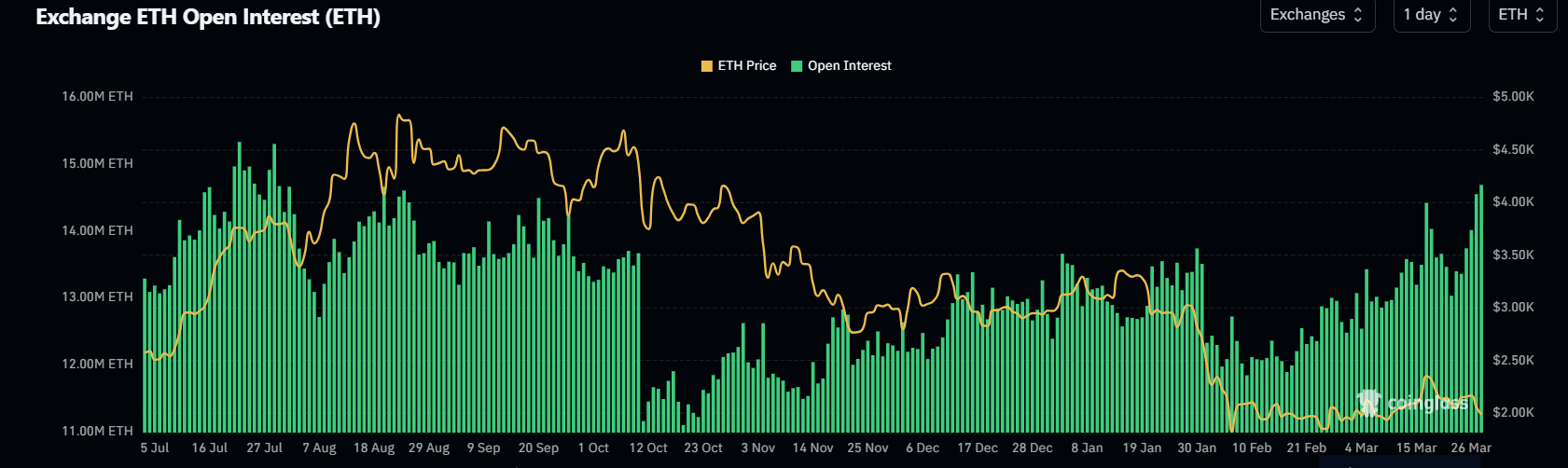1568x468 pixels.
Task: Open the Exchanges dropdown
Action: click(x=1316, y=15)
